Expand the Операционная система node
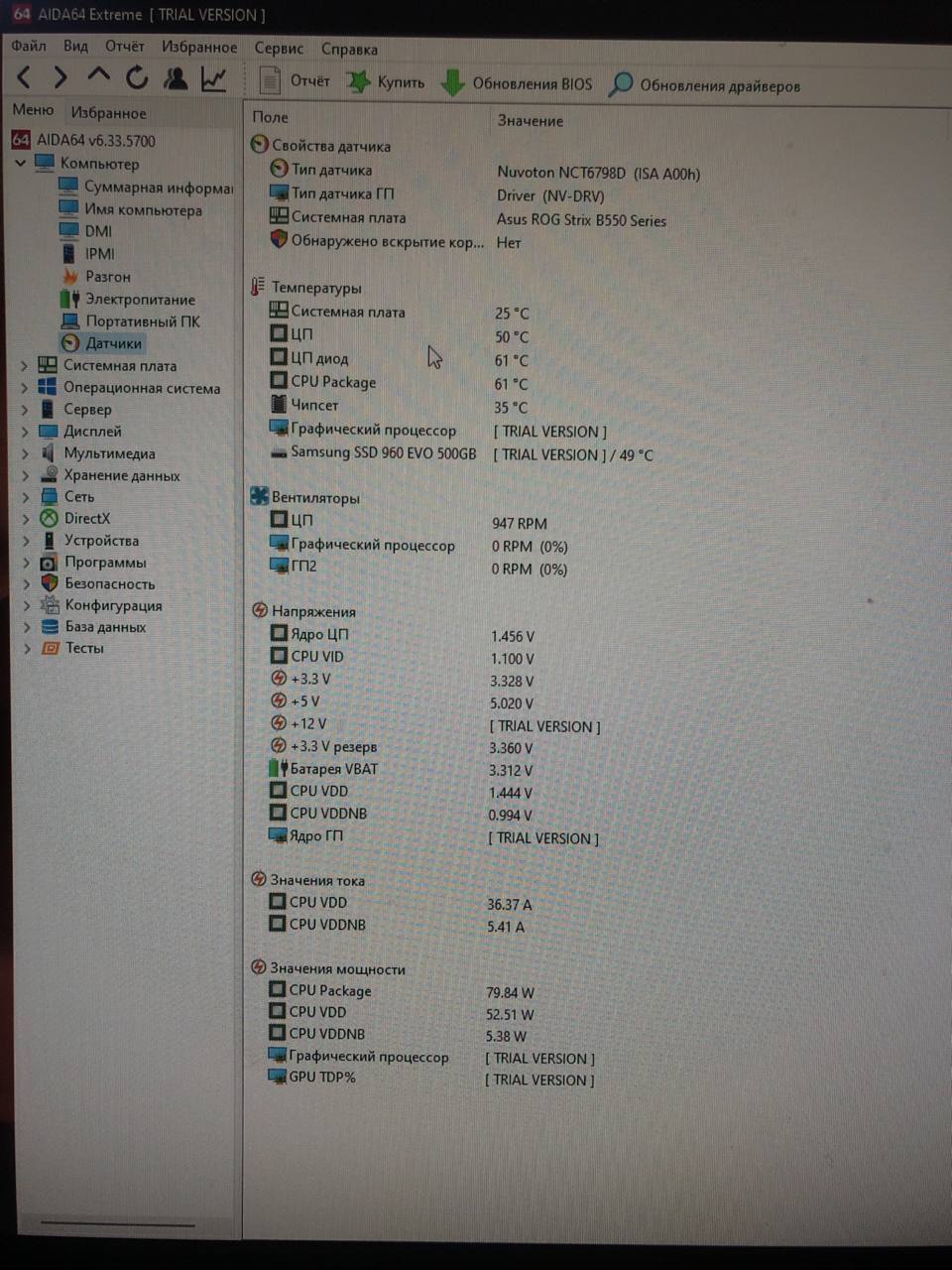The width and height of the screenshot is (952, 1270). coord(25,387)
